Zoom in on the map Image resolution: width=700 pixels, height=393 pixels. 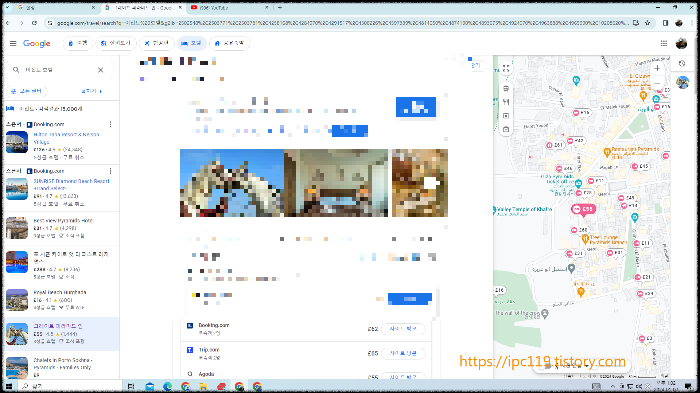pos(657,68)
